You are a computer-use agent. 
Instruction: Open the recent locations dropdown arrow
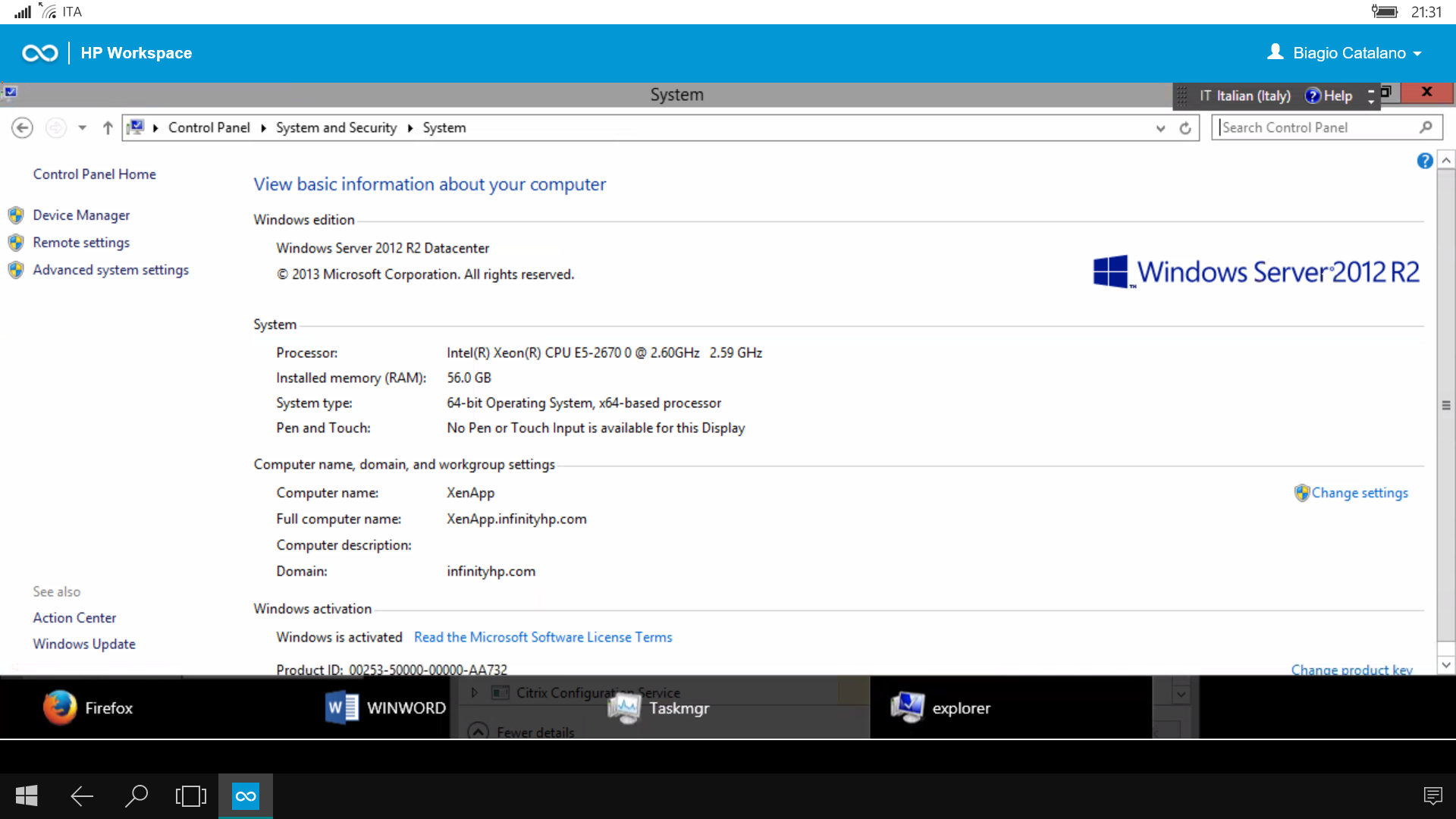82,128
